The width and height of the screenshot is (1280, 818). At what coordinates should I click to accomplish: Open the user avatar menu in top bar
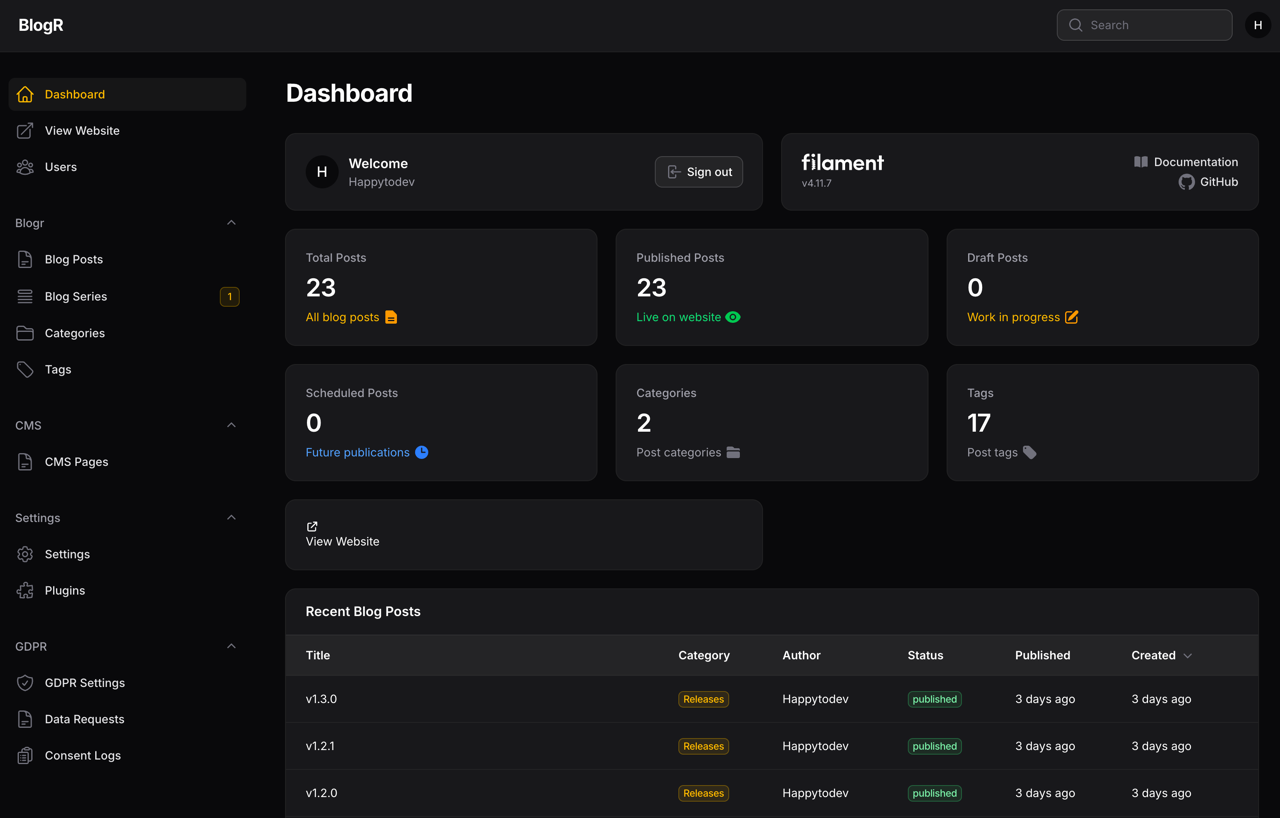click(x=1258, y=25)
